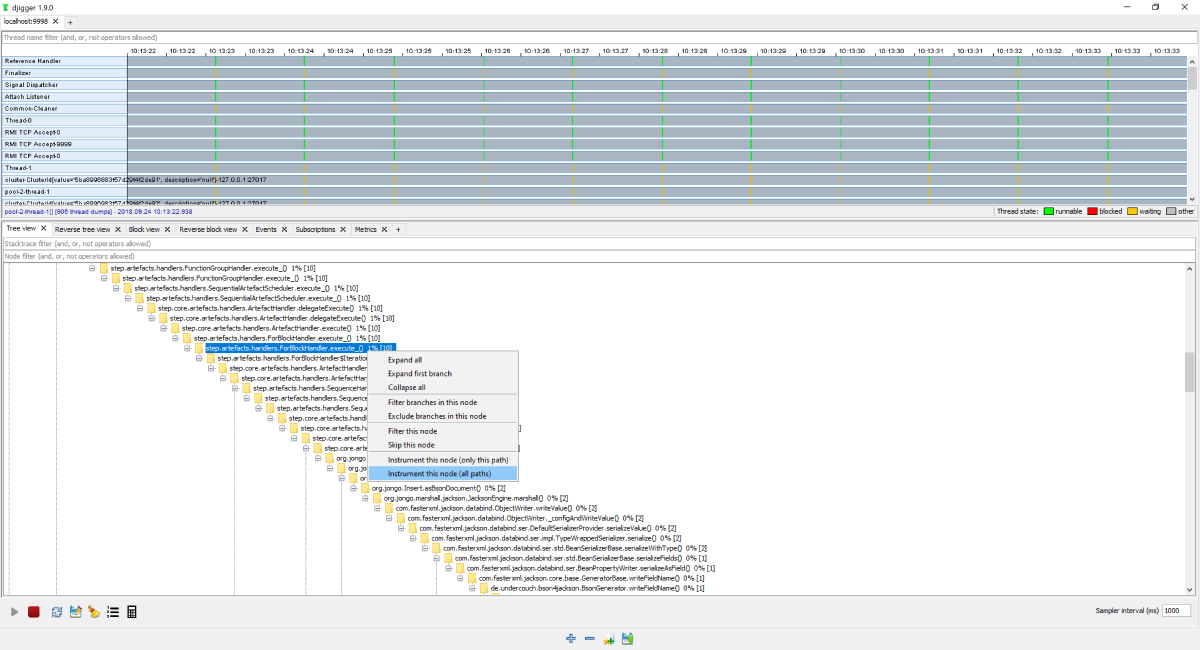Switch to Reverse tree view tab
The width and height of the screenshot is (1200, 650).
tap(82, 229)
